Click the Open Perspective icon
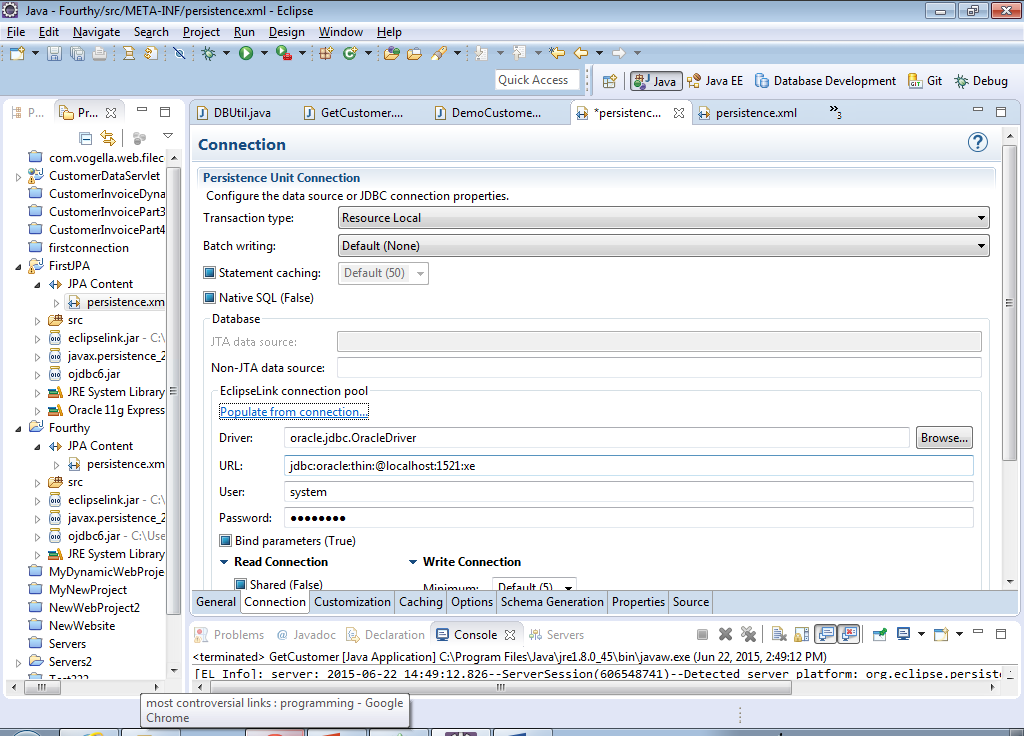This screenshot has height=736, width=1024. pyautogui.click(x=609, y=81)
